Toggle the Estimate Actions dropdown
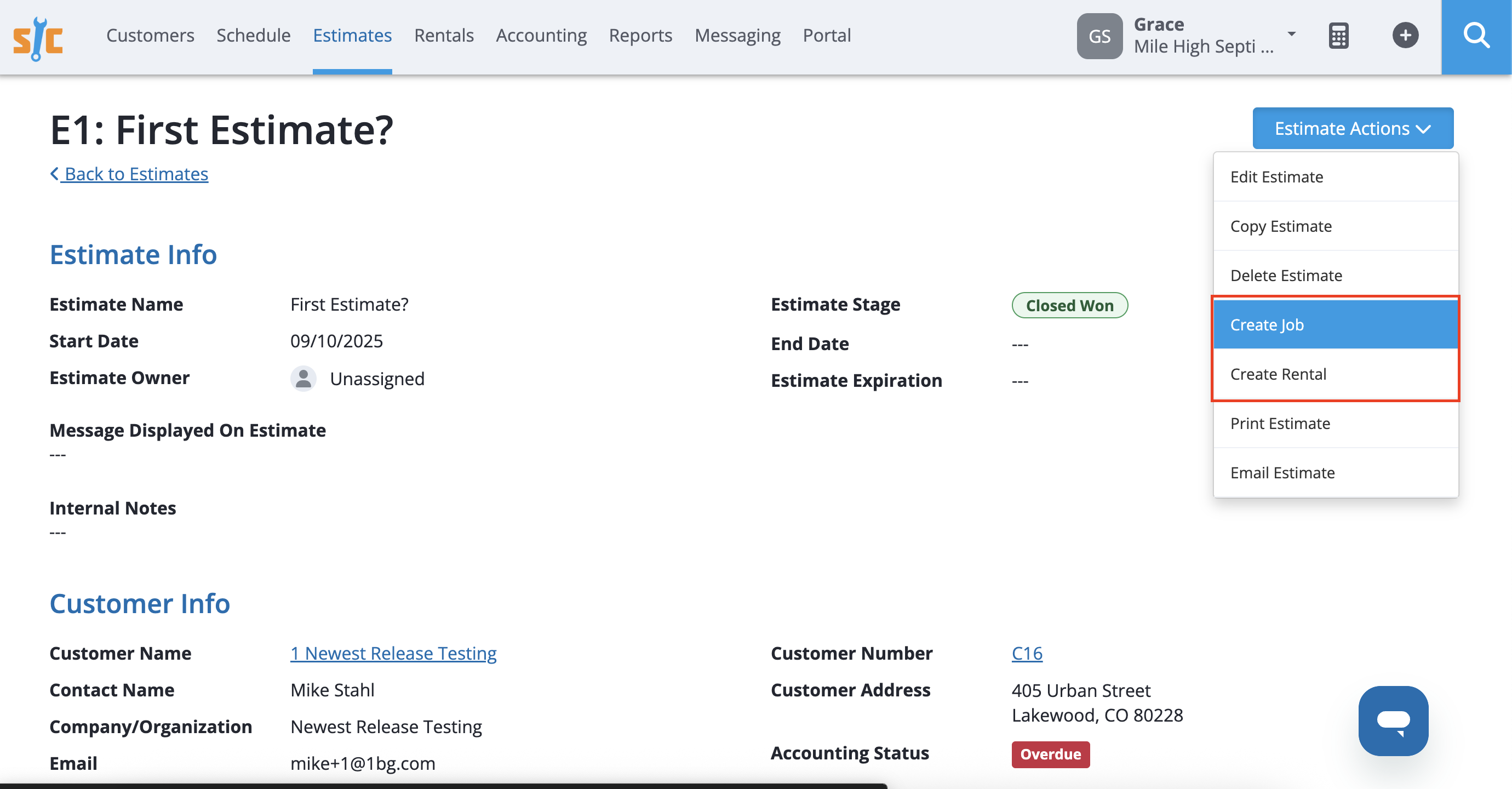The width and height of the screenshot is (1512, 789). pyautogui.click(x=1353, y=128)
